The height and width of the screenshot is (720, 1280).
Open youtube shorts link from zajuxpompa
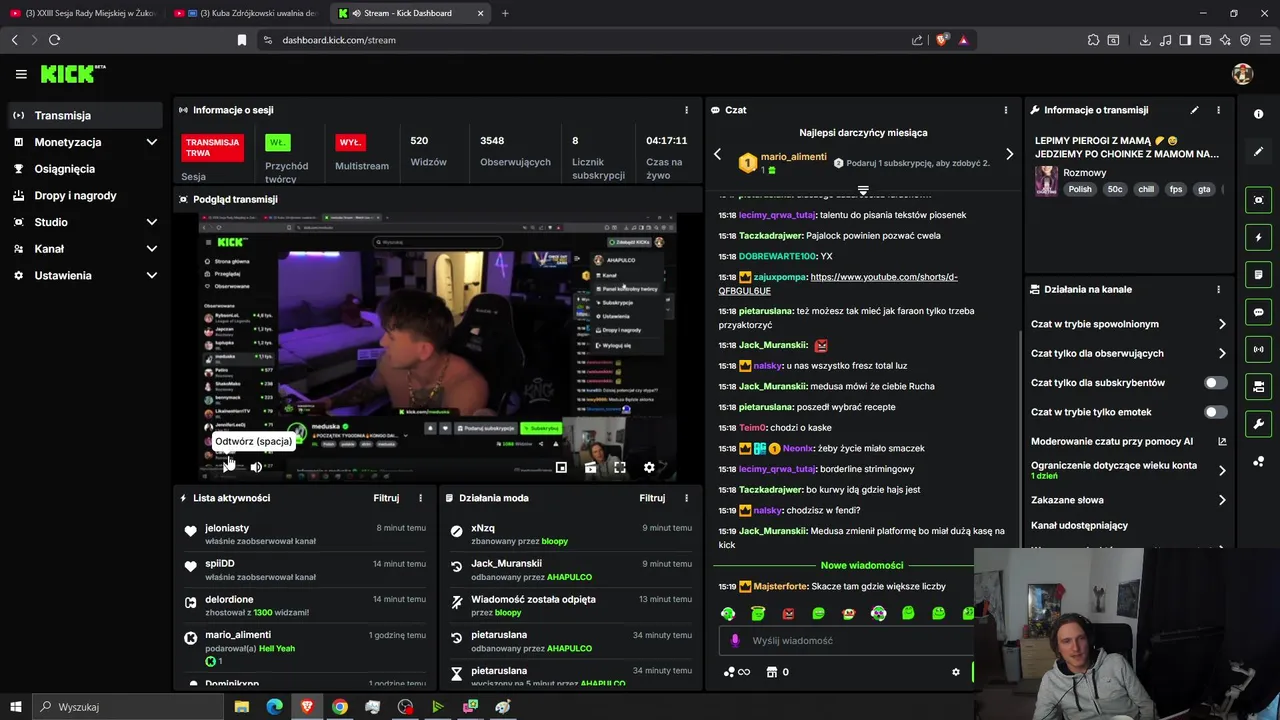click(838, 284)
